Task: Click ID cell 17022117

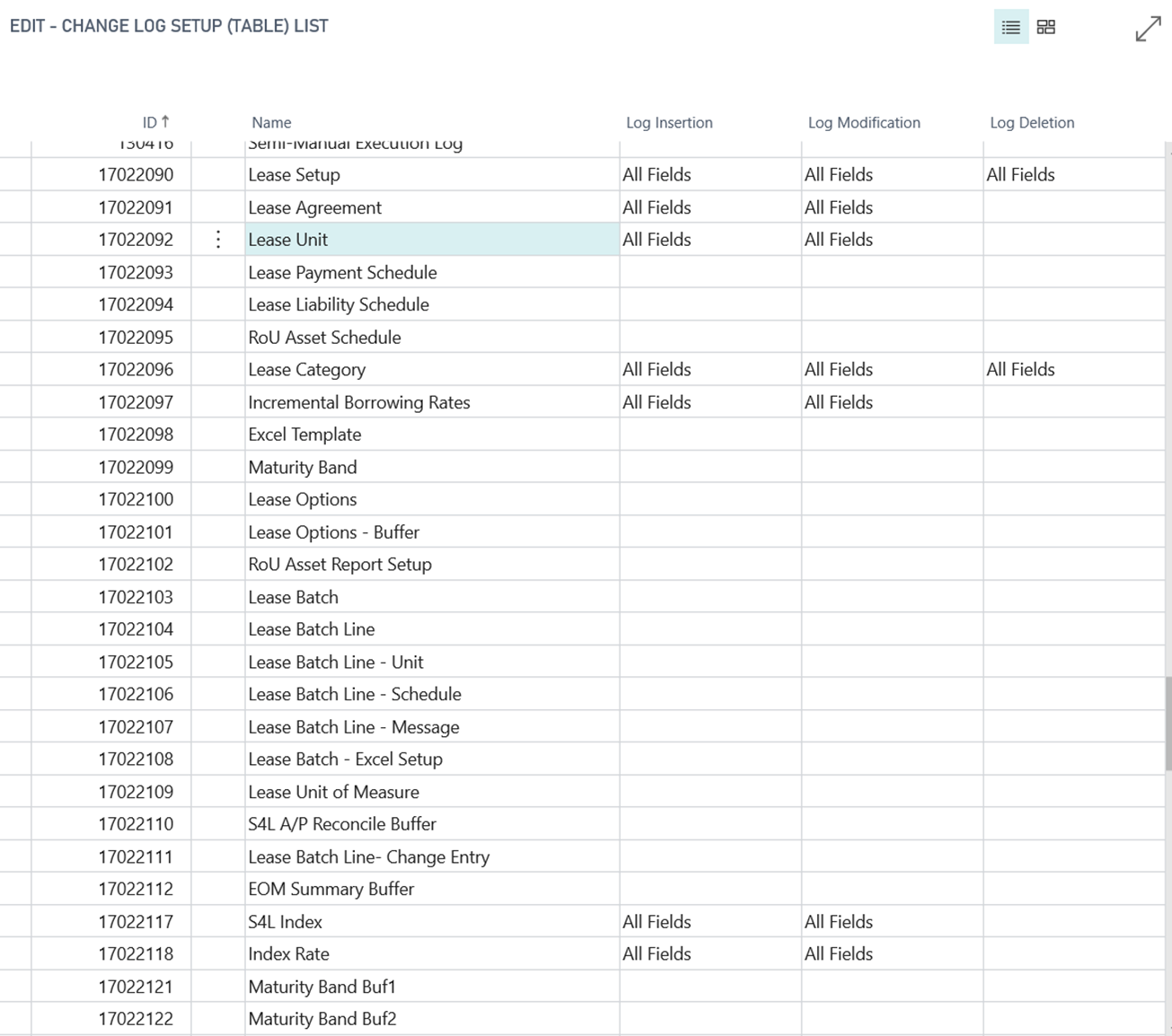Action: [111, 921]
